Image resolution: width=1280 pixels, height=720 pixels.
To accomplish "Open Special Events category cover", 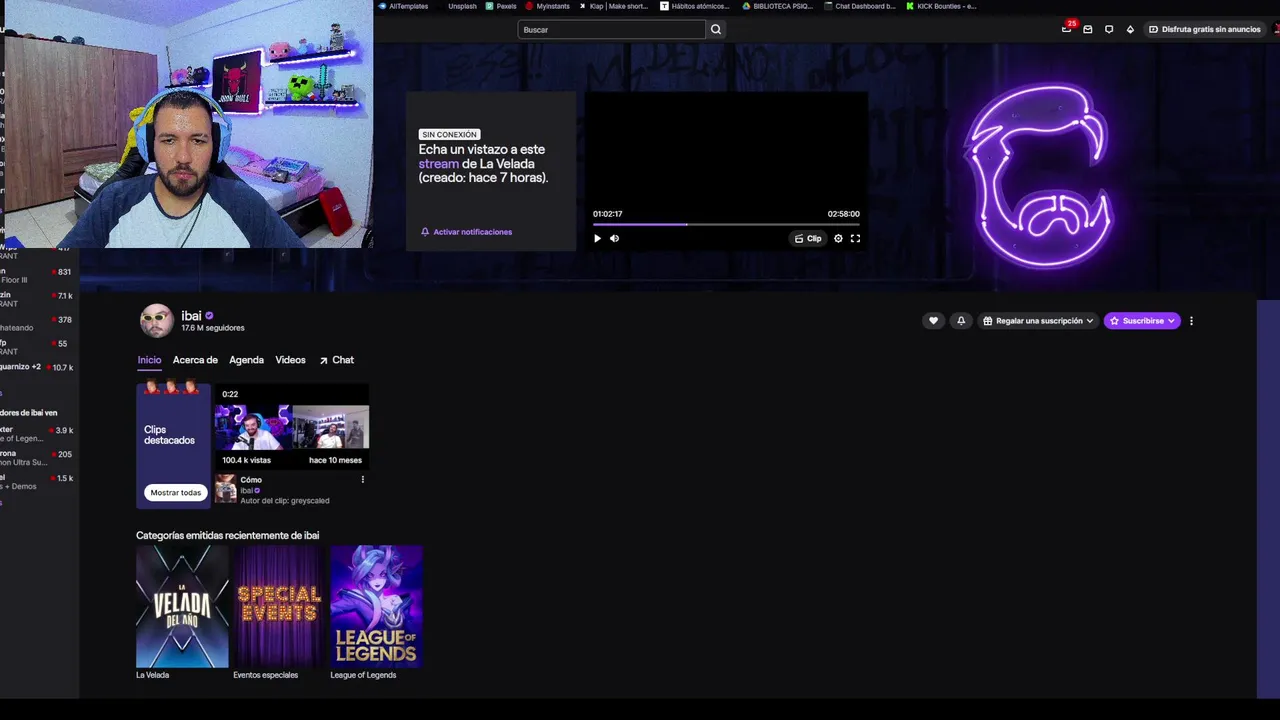I will [279, 606].
